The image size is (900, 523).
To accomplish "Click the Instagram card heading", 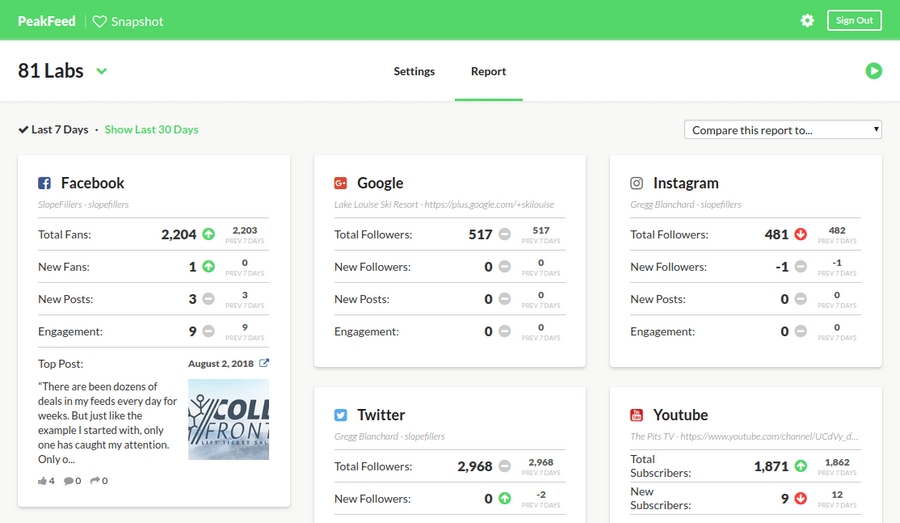I will [x=686, y=183].
